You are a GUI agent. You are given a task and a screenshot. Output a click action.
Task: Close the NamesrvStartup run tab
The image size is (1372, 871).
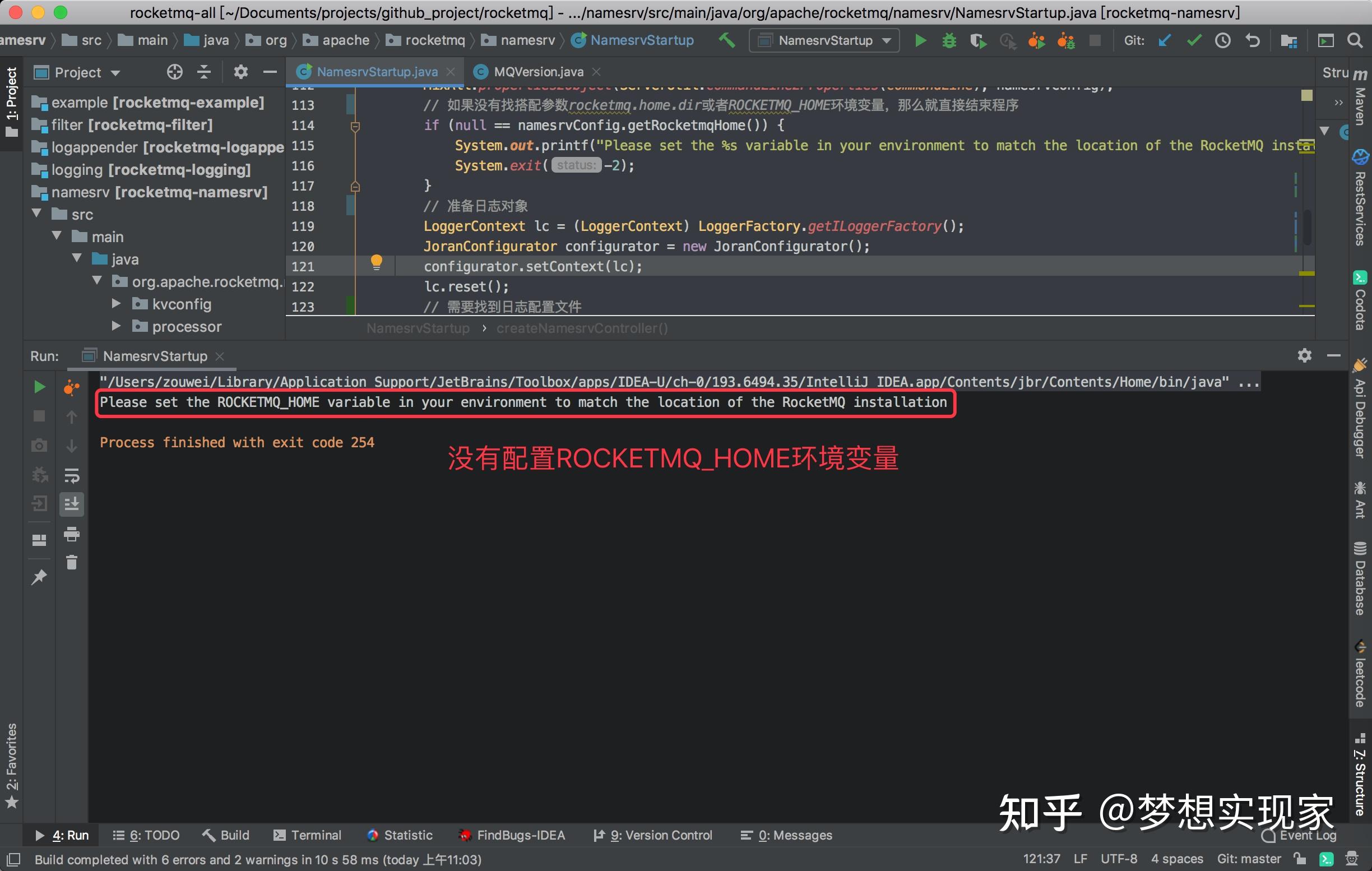220,356
